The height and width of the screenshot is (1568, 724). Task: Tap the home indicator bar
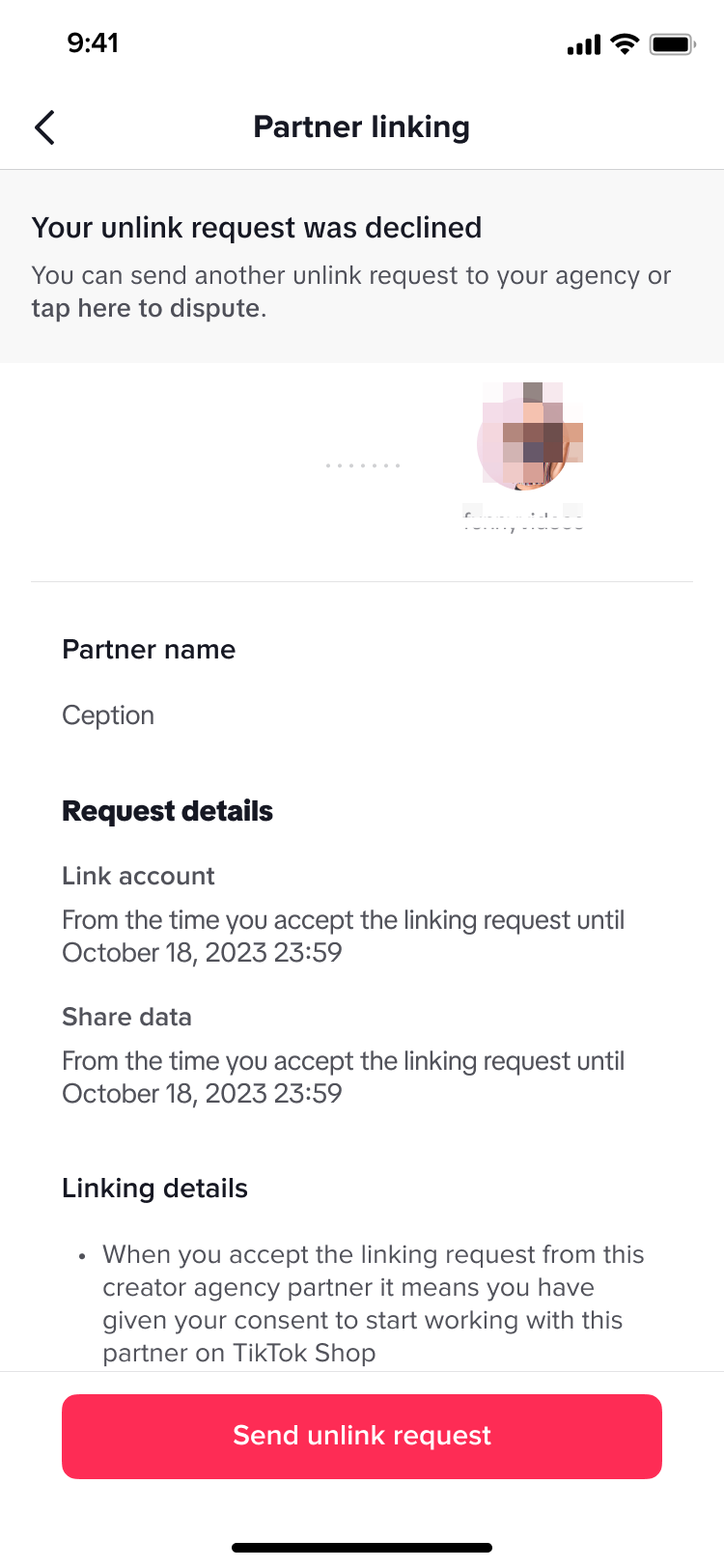pos(362,1548)
